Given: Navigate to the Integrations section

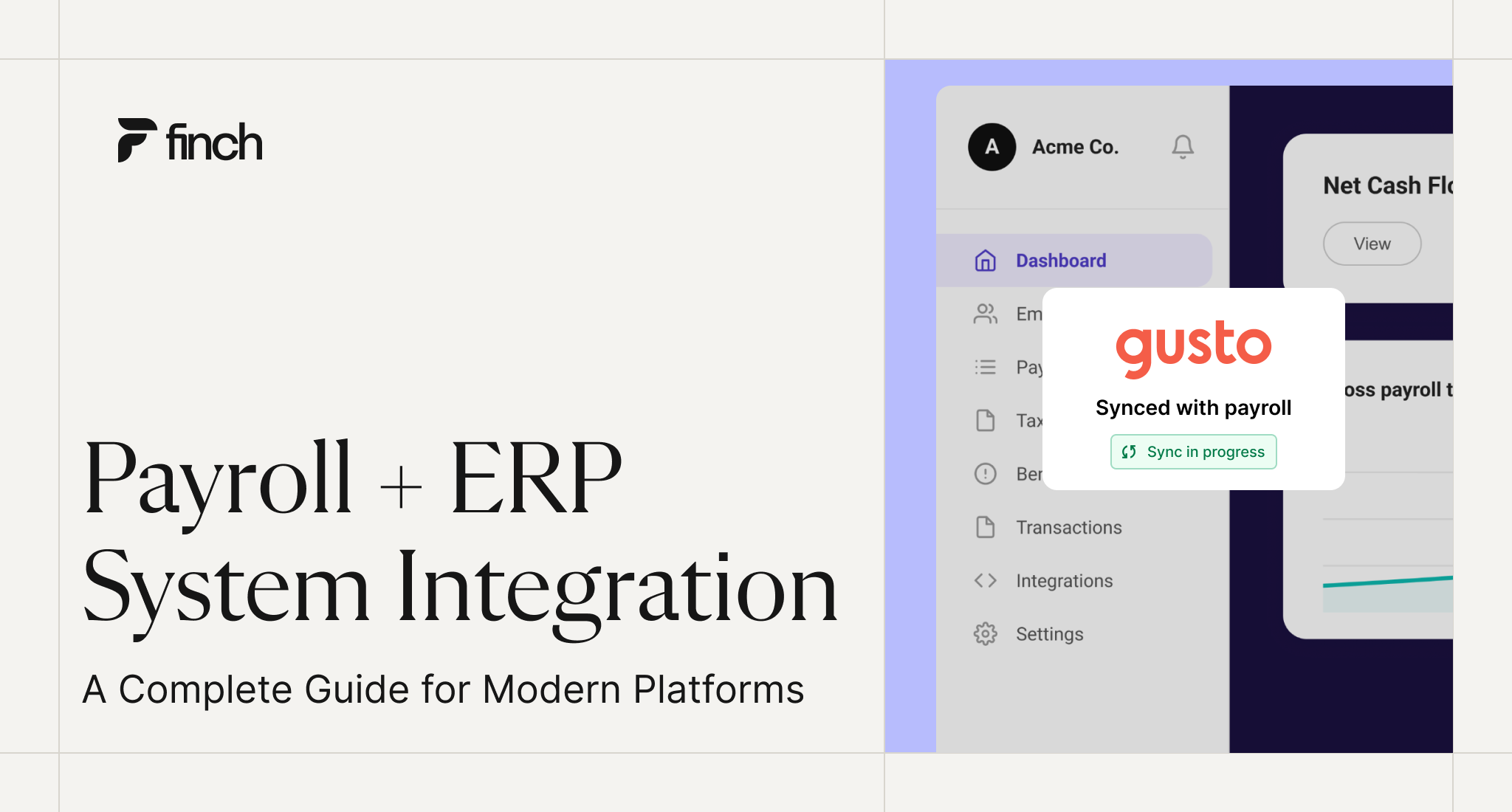Looking at the screenshot, I should (x=1065, y=581).
